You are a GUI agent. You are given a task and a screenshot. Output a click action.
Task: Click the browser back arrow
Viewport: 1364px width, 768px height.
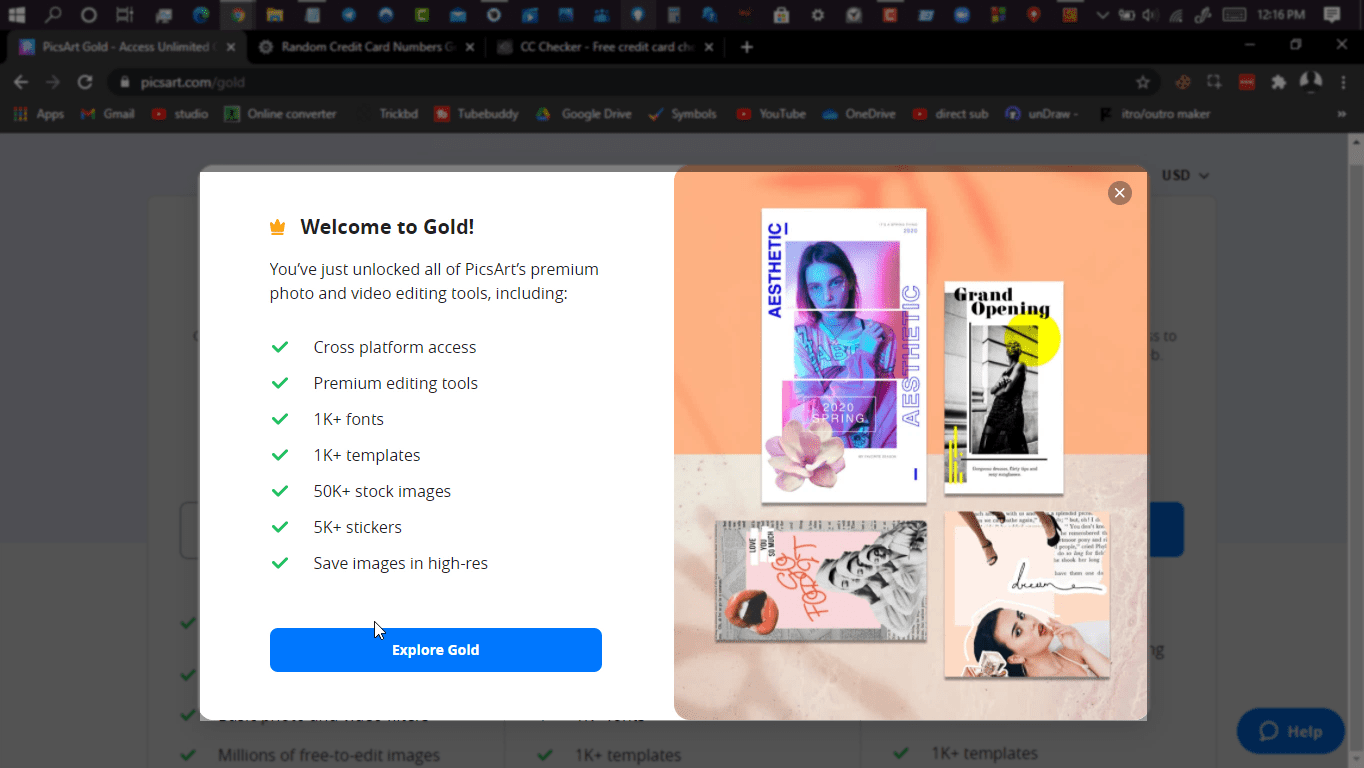click(x=20, y=82)
